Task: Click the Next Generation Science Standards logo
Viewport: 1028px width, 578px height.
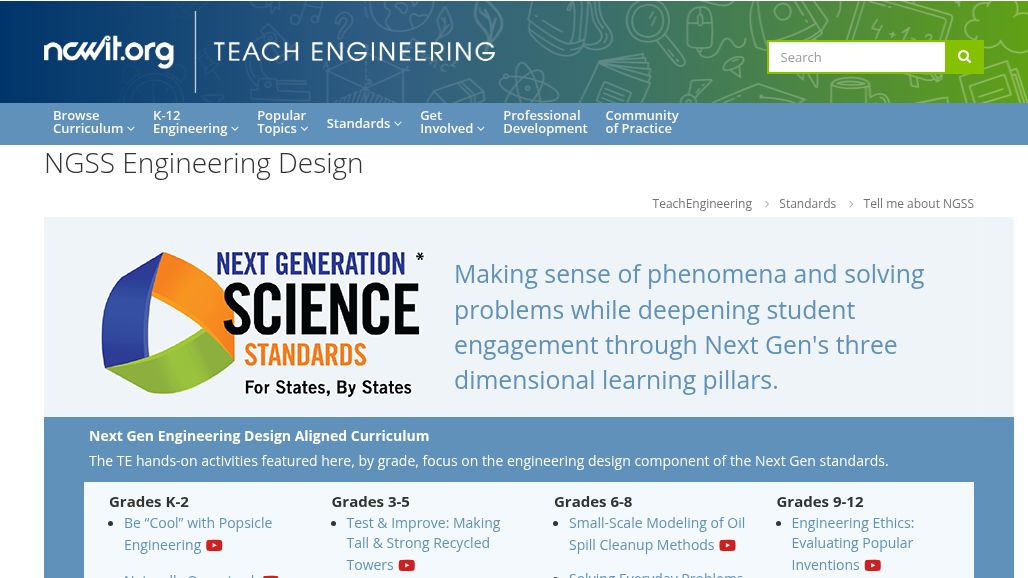Action: (262, 323)
